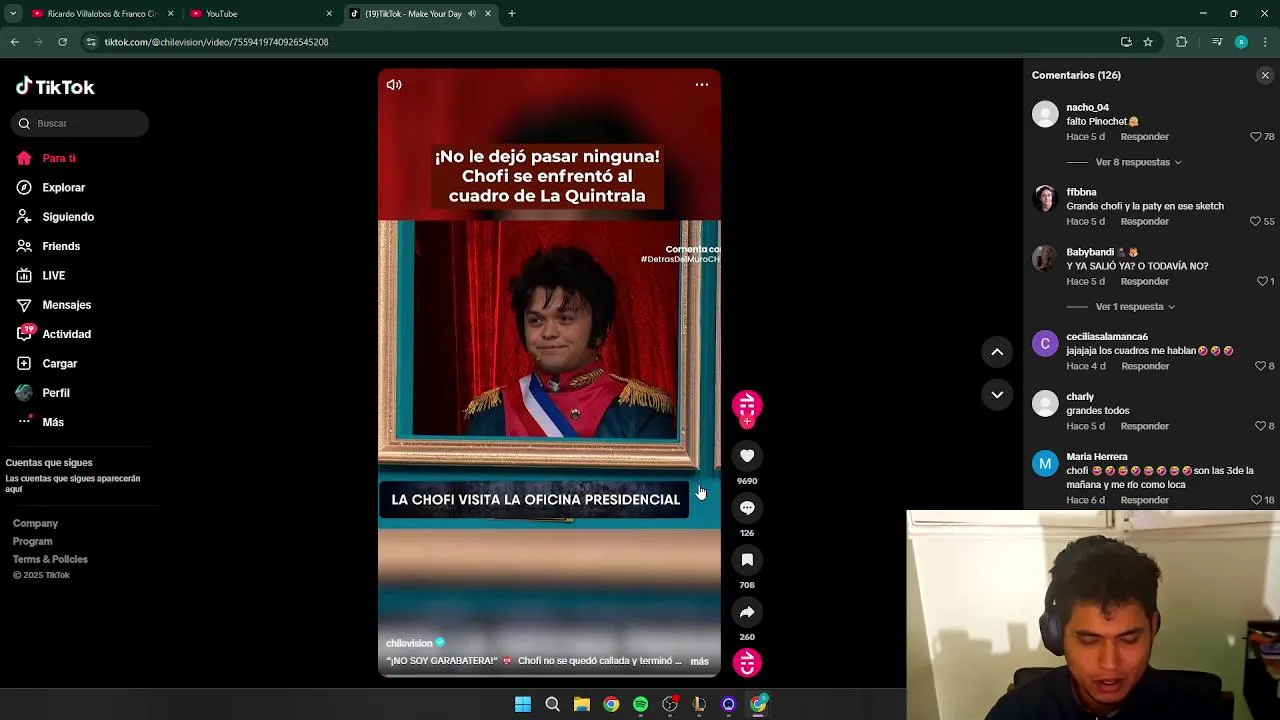Open Perfil in the sidebar
This screenshot has height=720, width=1280.
point(42,393)
